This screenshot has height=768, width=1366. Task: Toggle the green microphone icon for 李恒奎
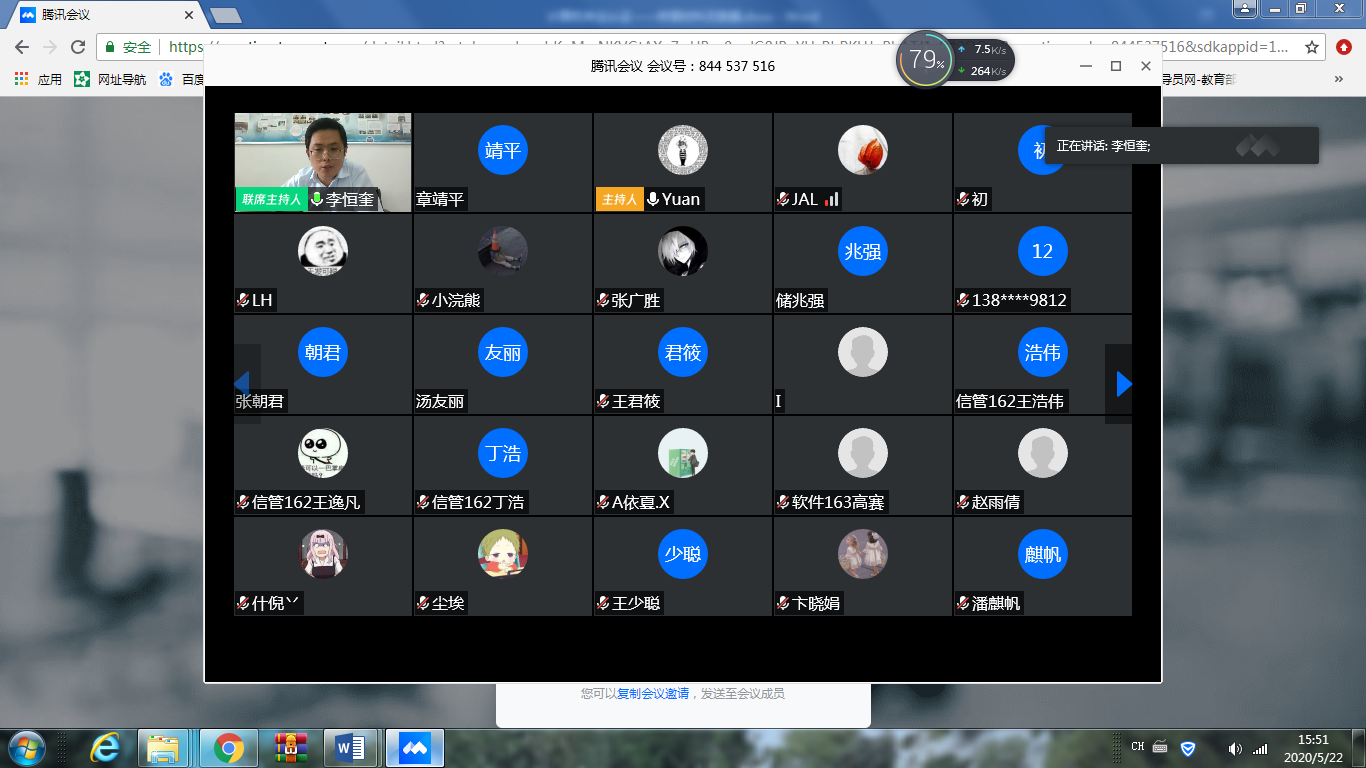tap(317, 199)
